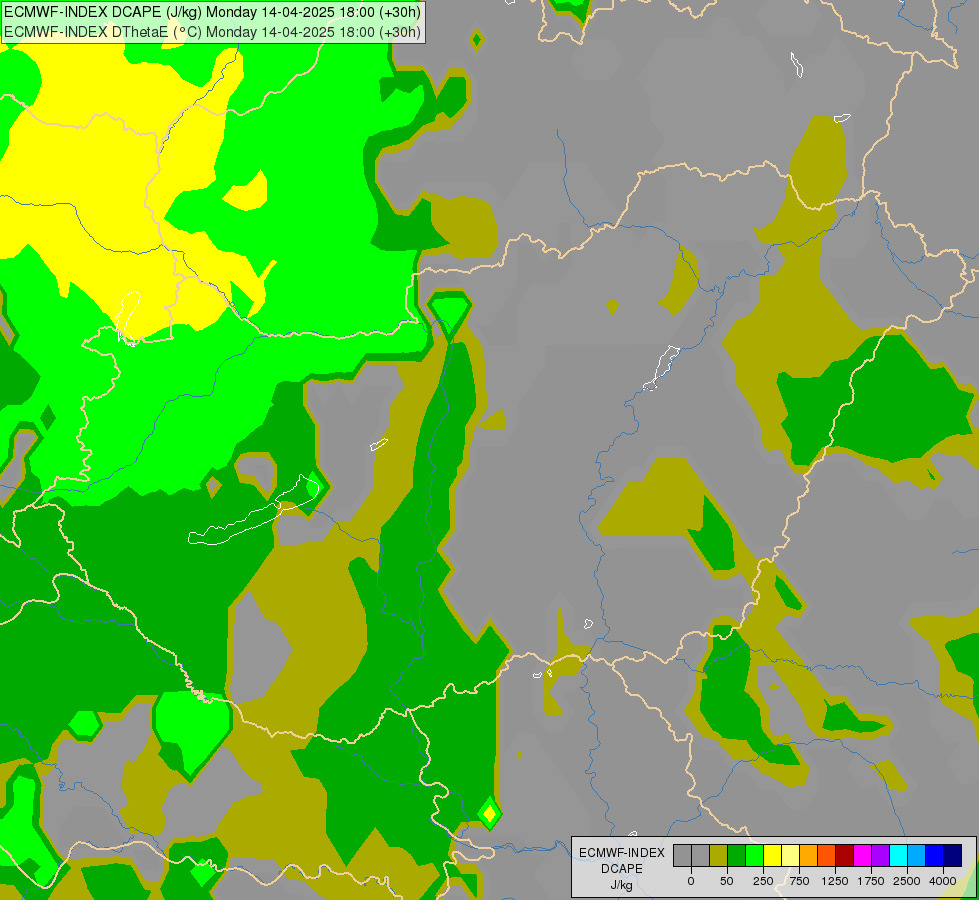
Task: Click the legend scale value 2500
Action: (x=907, y=881)
